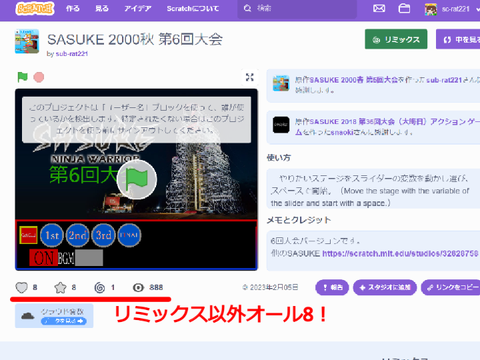Select the 3rd stage circle button

pos(103,235)
